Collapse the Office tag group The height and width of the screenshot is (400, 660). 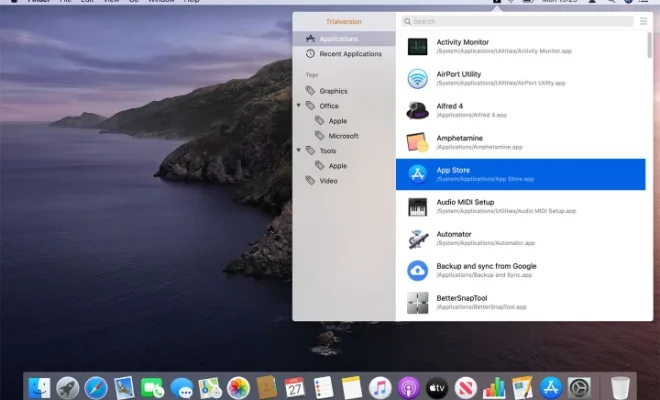point(298,105)
